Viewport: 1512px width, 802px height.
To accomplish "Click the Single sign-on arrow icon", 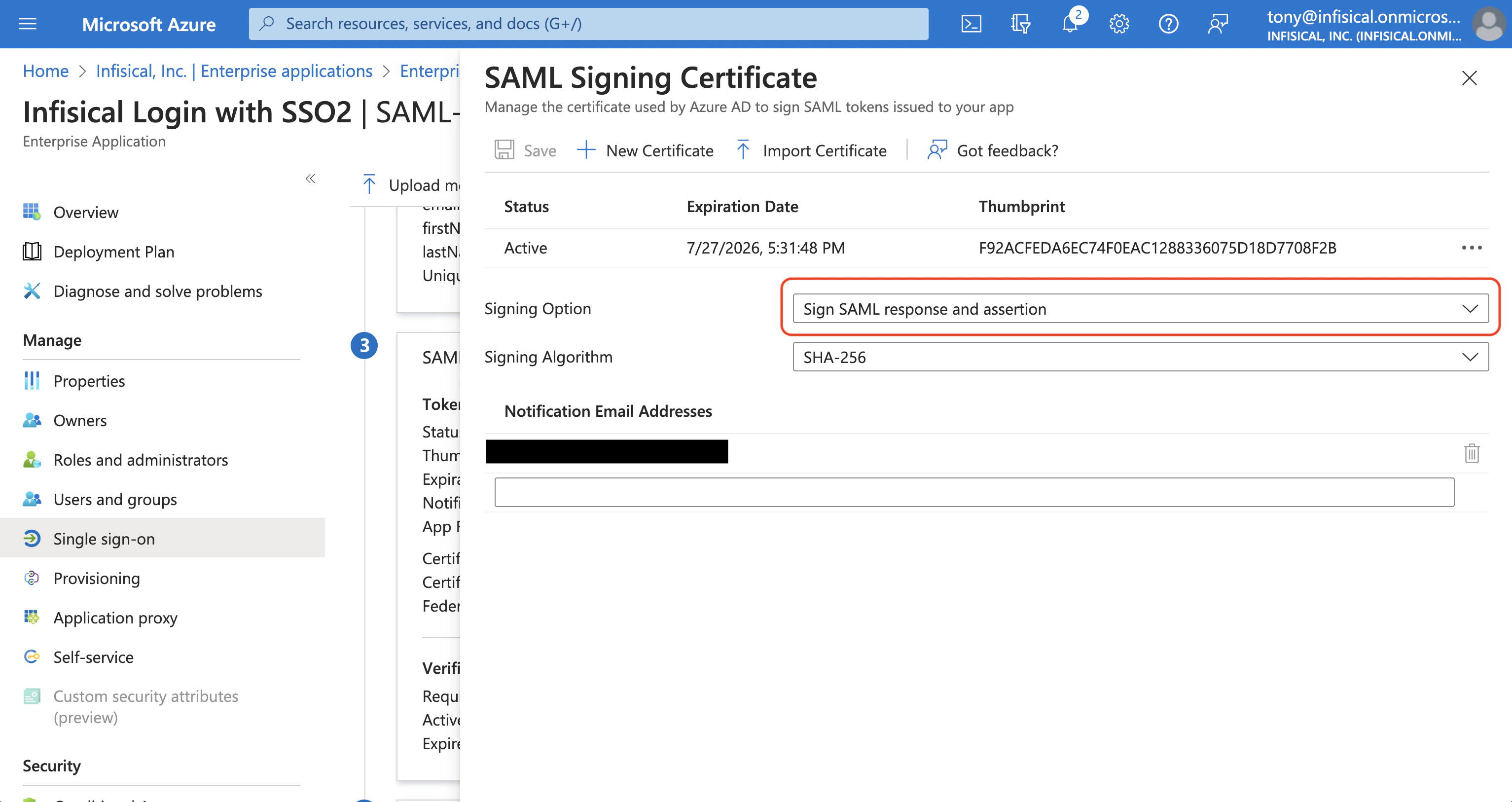I will (x=32, y=539).
